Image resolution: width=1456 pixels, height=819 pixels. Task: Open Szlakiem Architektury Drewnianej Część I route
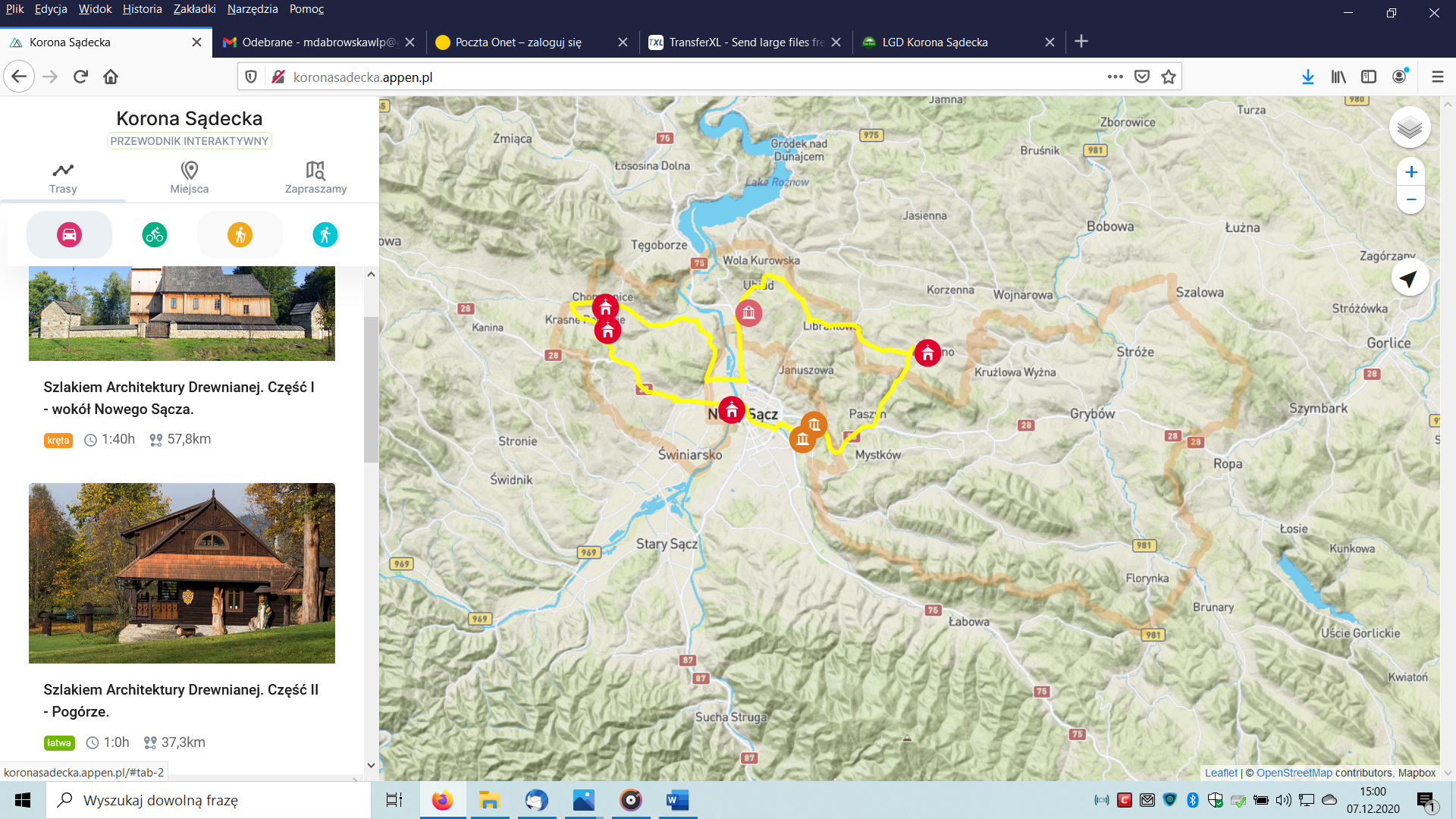(x=179, y=398)
